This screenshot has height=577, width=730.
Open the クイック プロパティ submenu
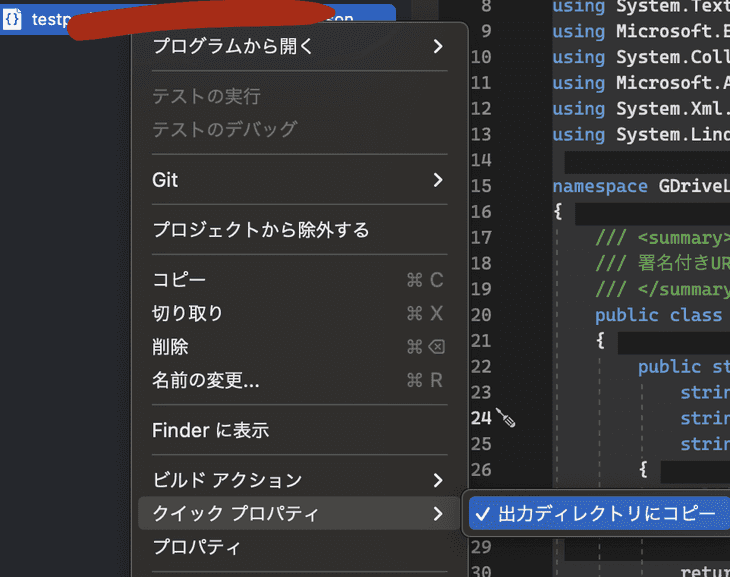[299, 513]
